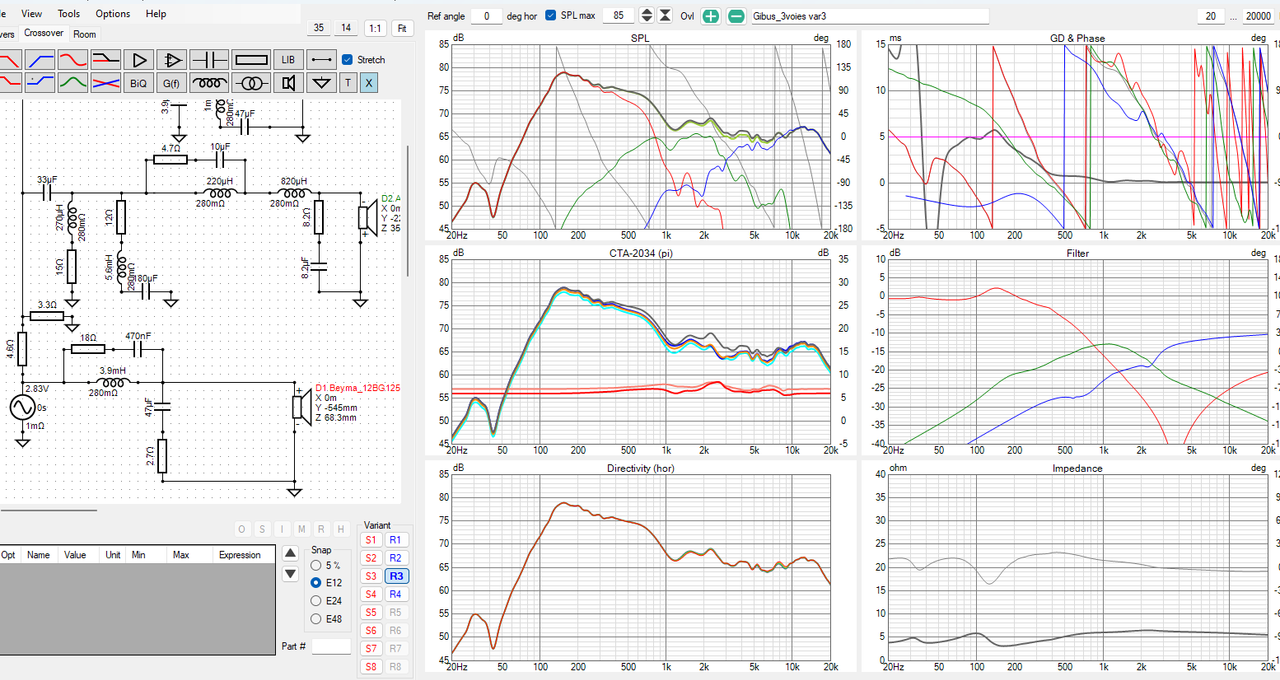
Task: Select the red S-curve filter block icon
Action: [73, 60]
